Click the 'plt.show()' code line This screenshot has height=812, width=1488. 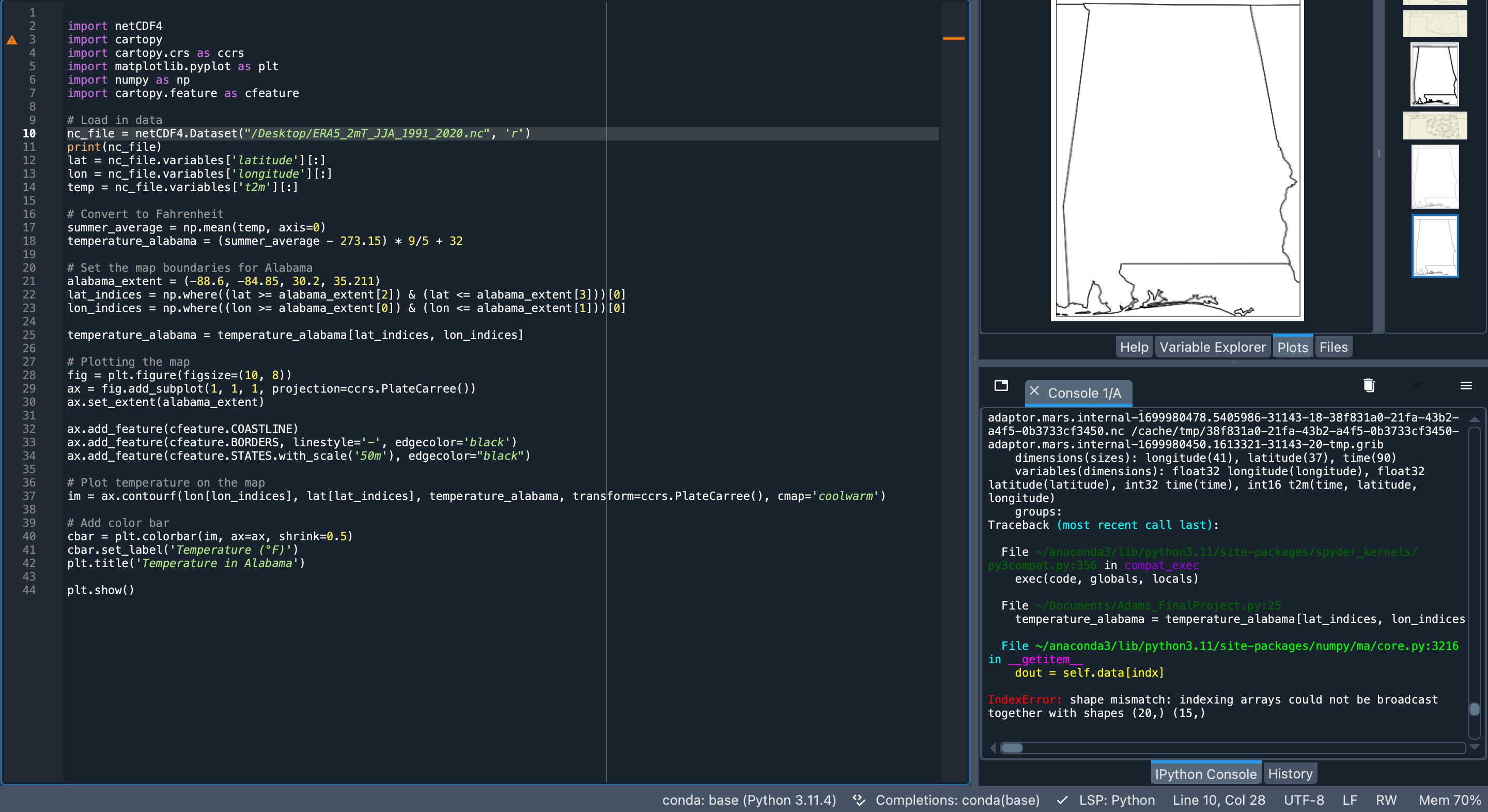(101, 590)
